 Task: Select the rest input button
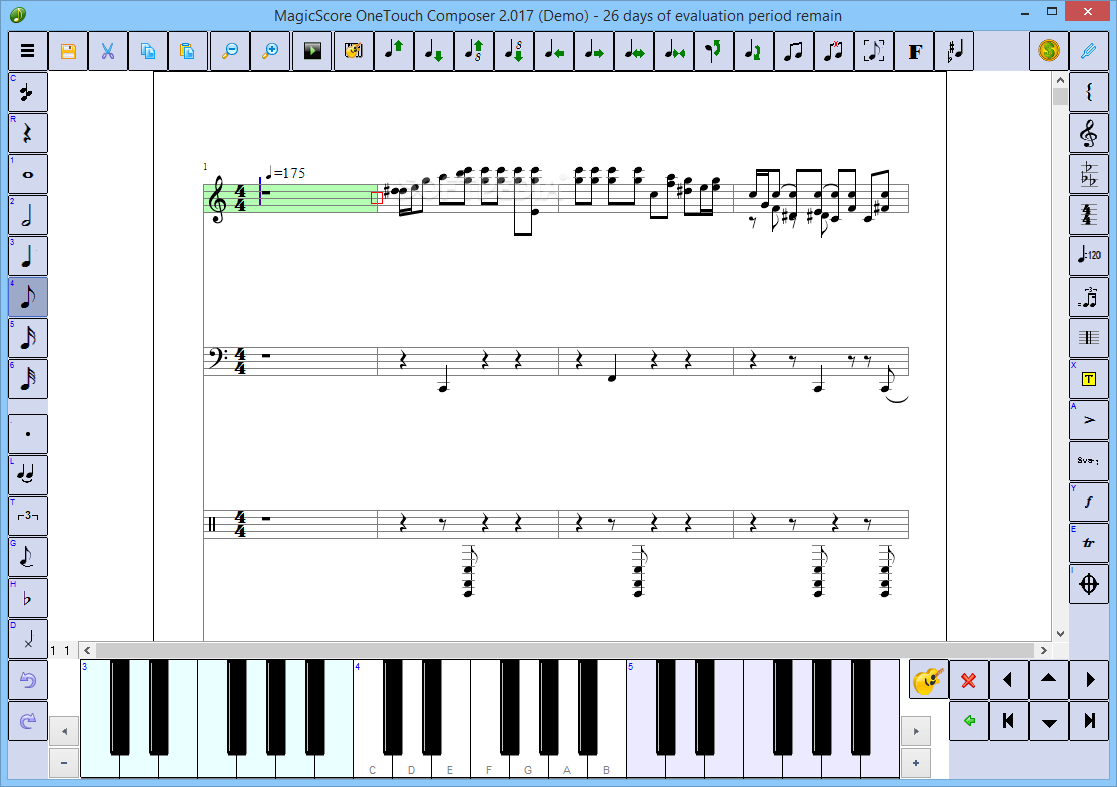click(x=28, y=133)
